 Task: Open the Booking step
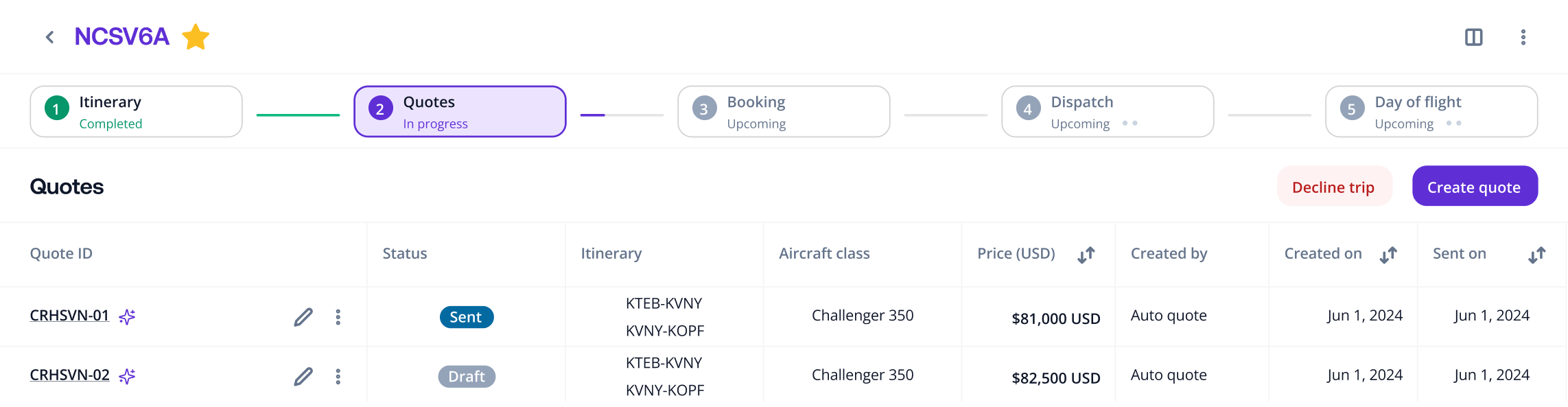784,111
